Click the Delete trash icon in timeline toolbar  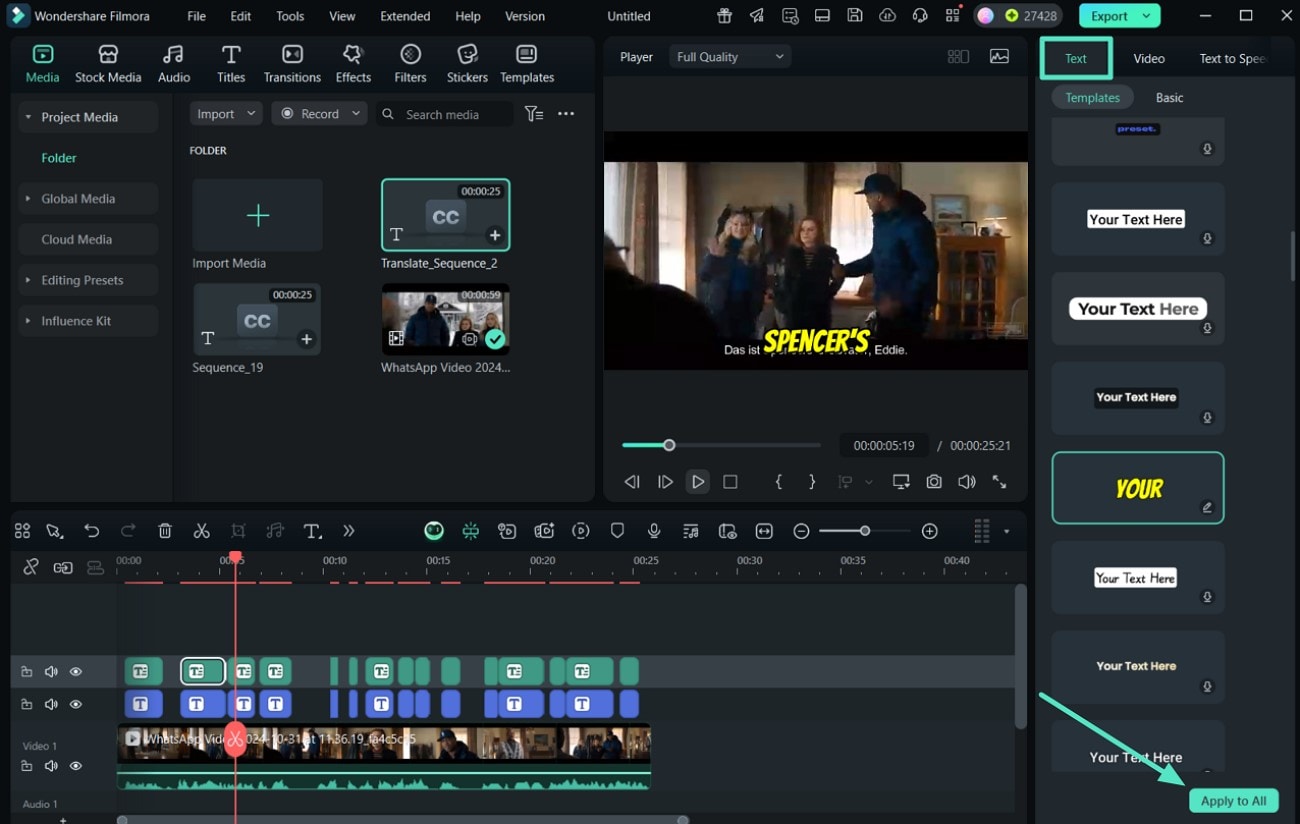tap(165, 531)
